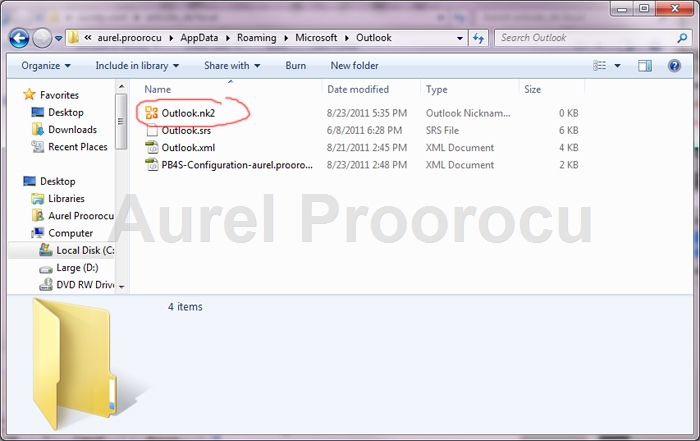This screenshot has width=700, height=441.
Task: Open Recent Places in Favorites
Action: tap(78, 147)
